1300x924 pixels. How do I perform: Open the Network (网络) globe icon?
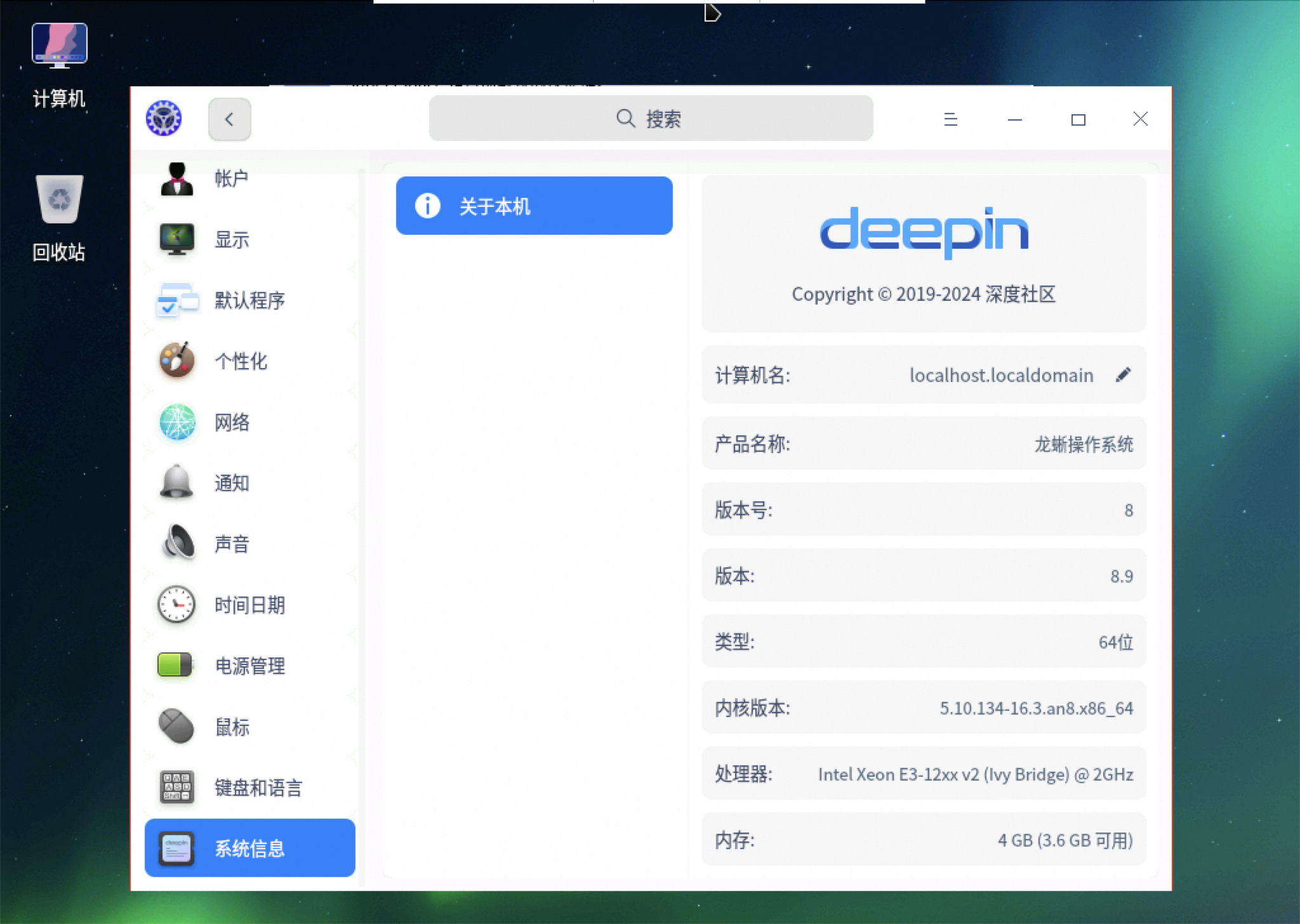[176, 422]
